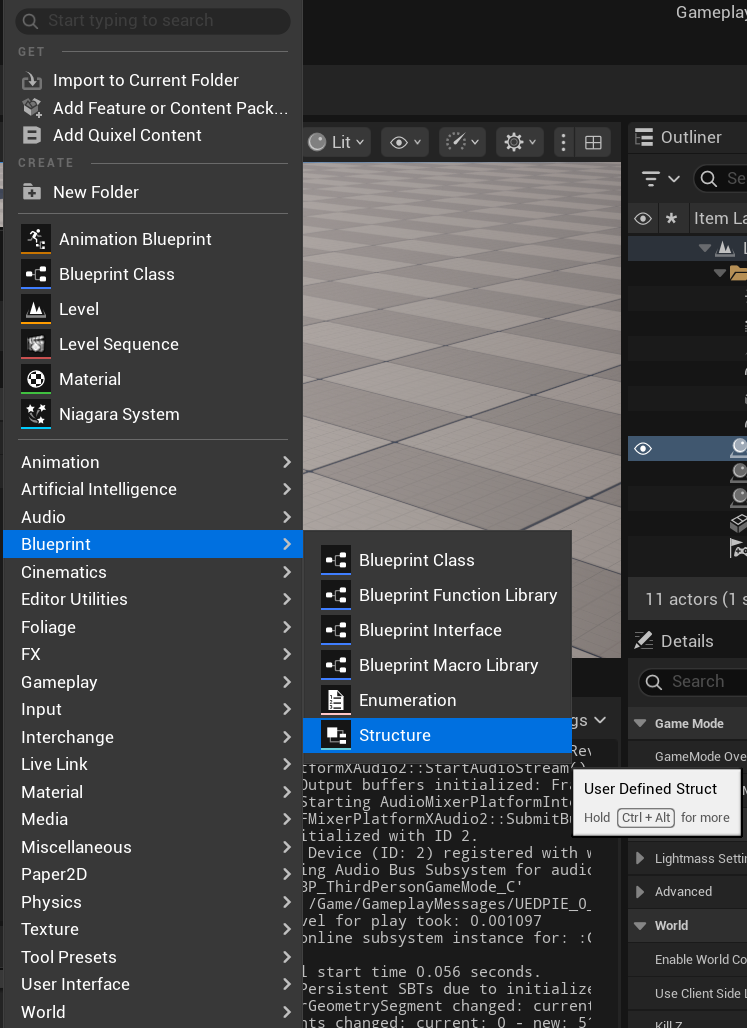Open the Lit view mode dropdown
Viewport: 747px width, 1028px height.
tap(336, 142)
